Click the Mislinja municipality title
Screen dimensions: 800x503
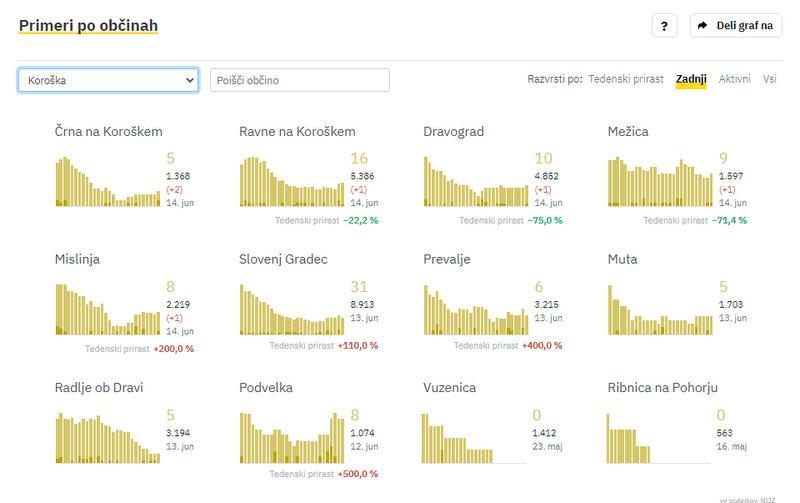77,260
